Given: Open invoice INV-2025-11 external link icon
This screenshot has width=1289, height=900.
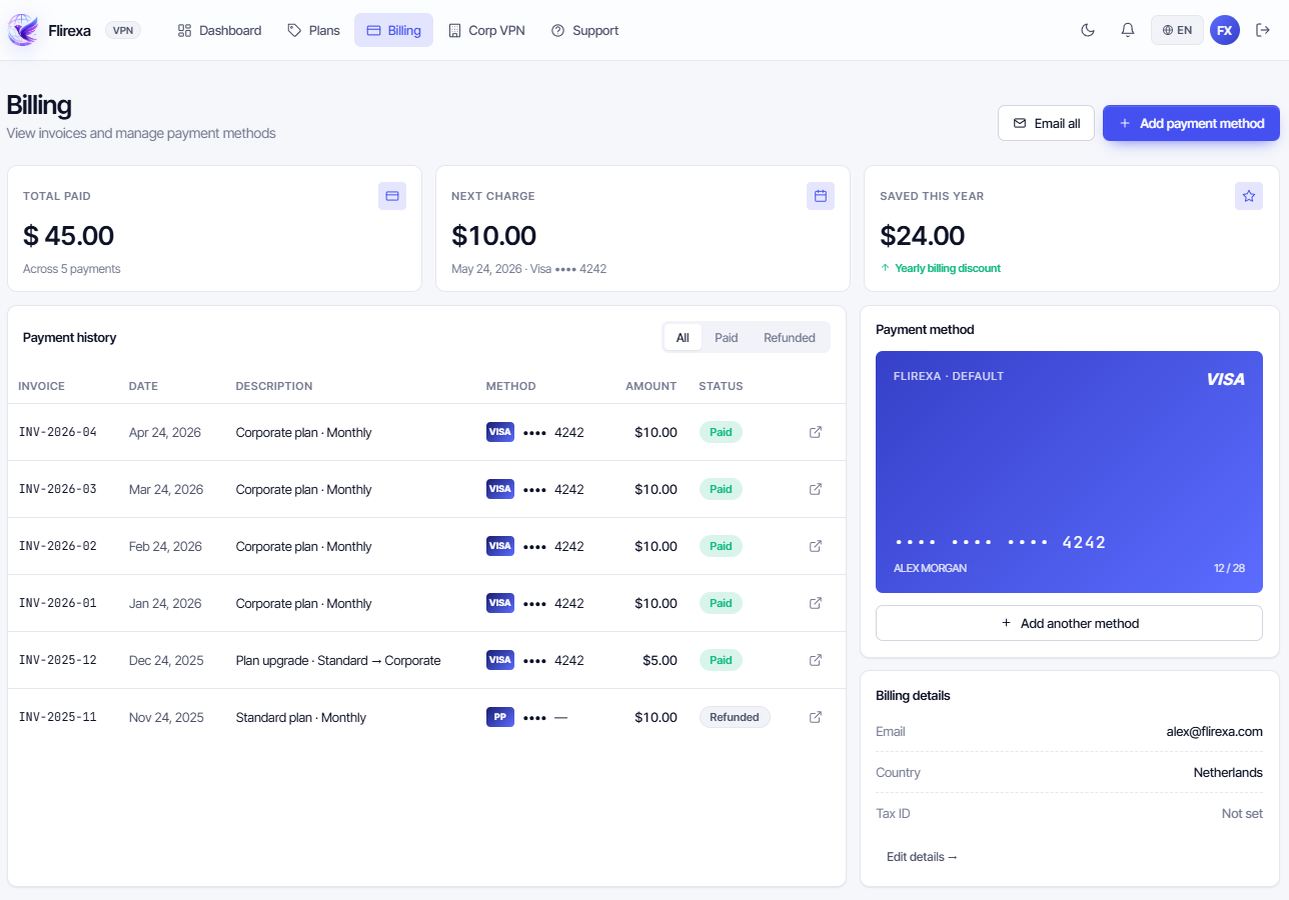Looking at the screenshot, I should [x=815, y=717].
